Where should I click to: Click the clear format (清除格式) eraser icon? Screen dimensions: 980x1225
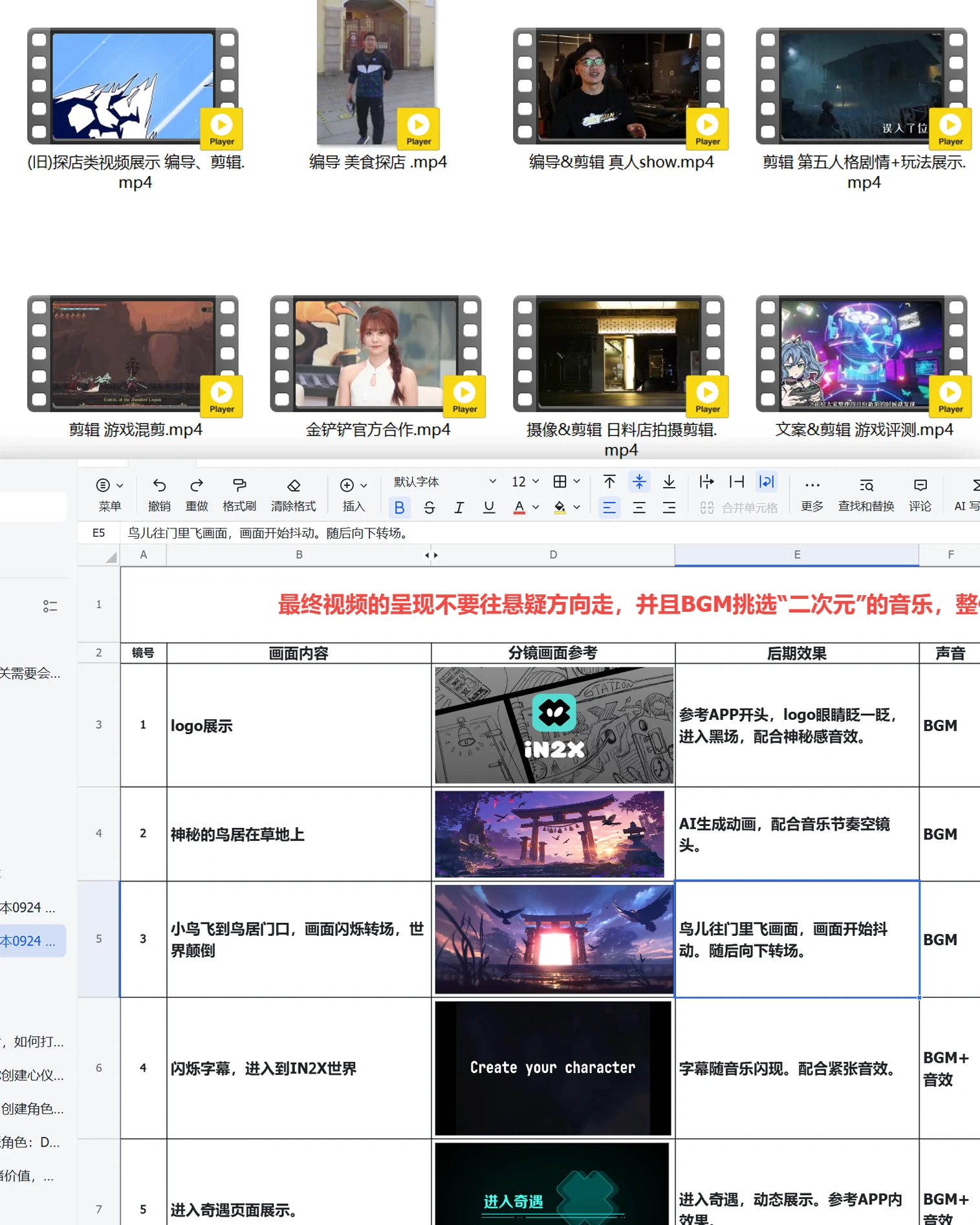pyautogui.click(x=294, y=485)
